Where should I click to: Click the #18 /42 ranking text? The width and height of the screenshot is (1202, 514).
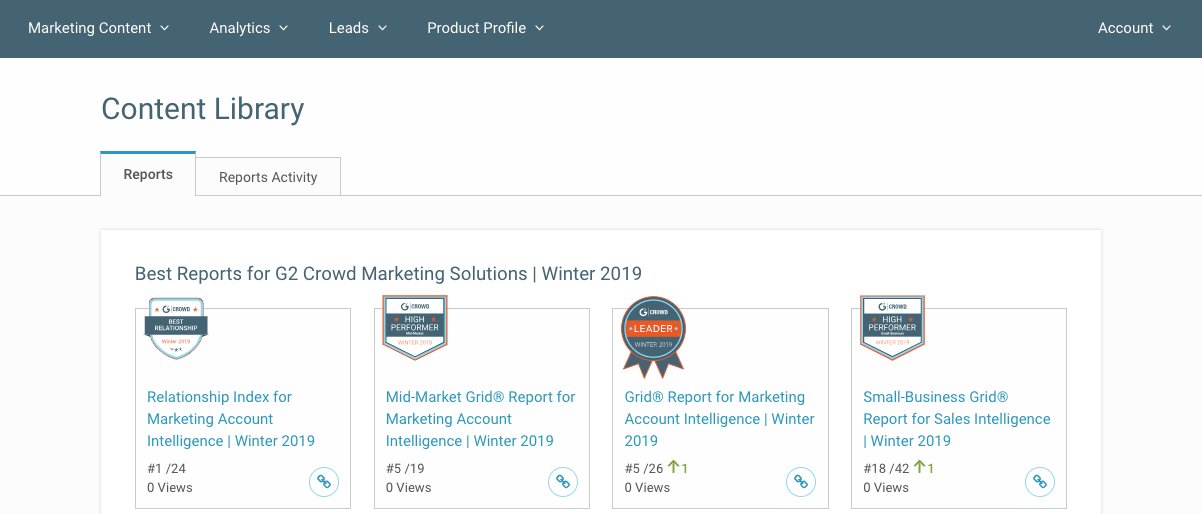[886, 468]
